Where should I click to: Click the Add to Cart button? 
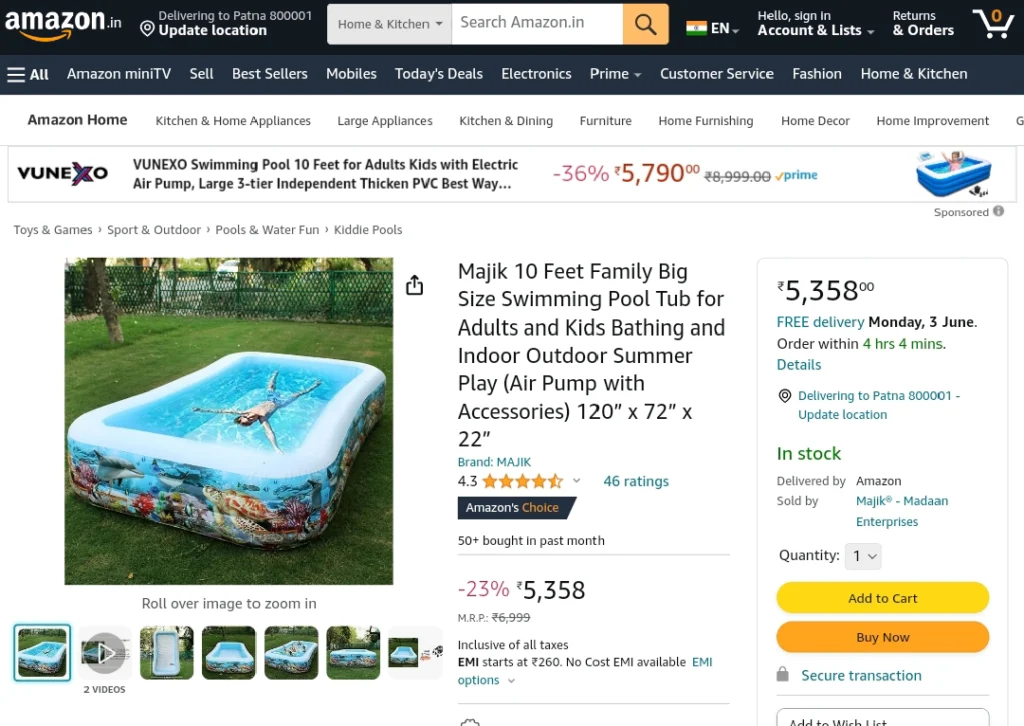[882, 598]
